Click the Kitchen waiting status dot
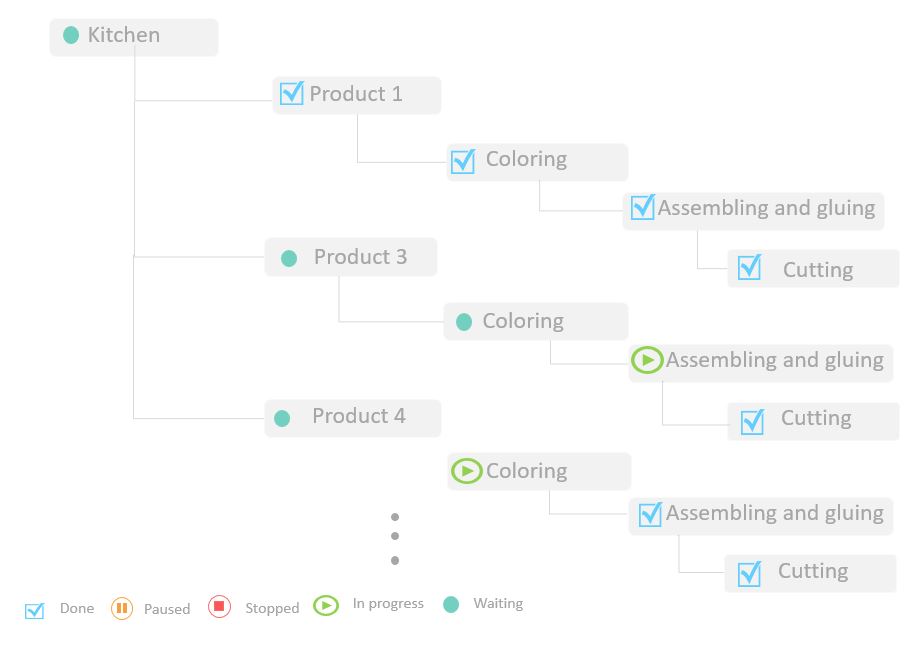905x649 pixels. [x=71, y=35]
